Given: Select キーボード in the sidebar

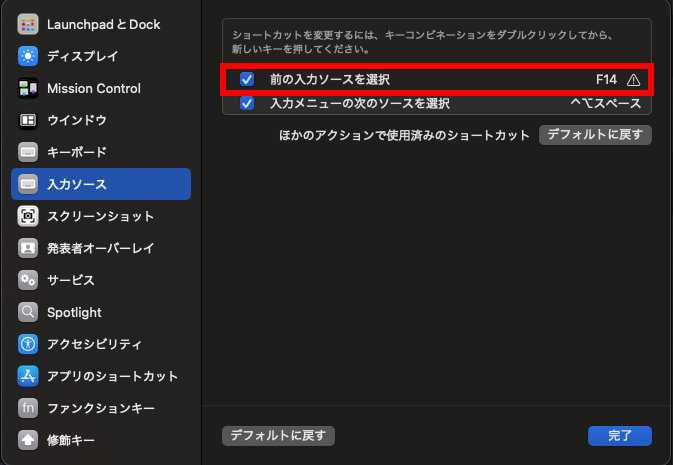Looking at the screenshot, I should click(x=76, y=152).
